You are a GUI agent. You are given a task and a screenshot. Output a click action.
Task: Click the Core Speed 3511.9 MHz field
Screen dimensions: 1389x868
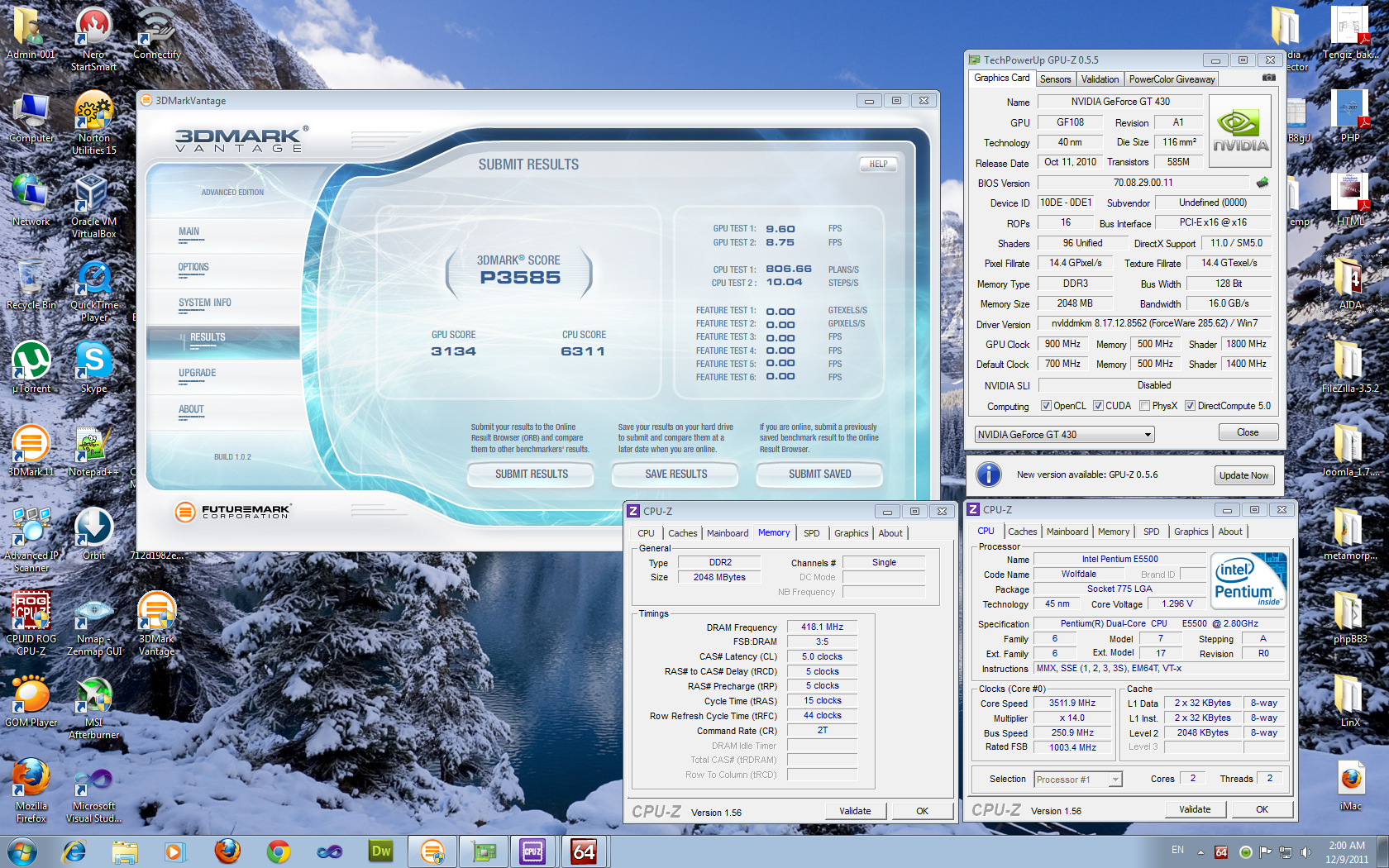click(1072, 703)
